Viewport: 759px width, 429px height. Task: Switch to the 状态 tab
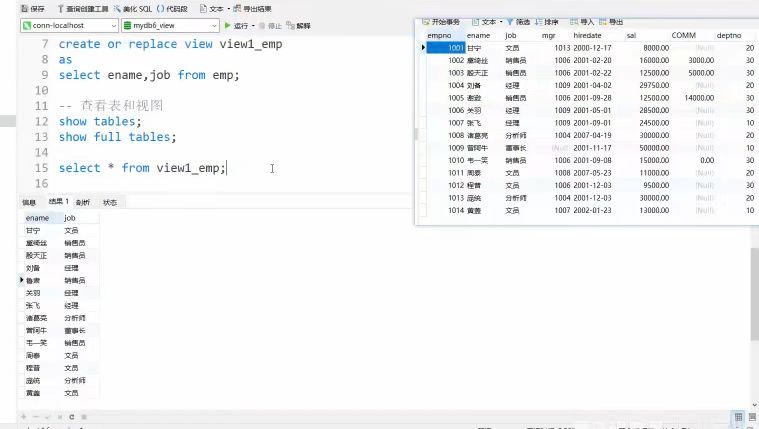click(110, 202)
